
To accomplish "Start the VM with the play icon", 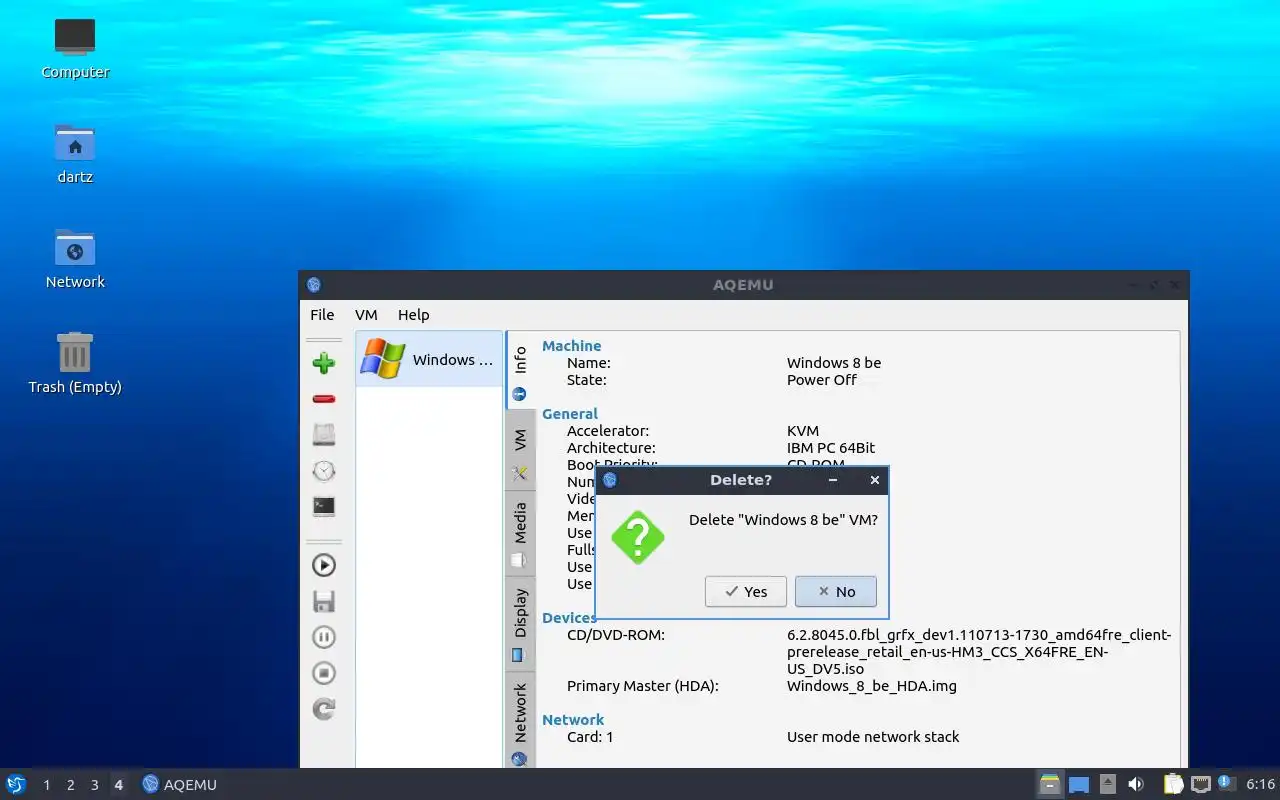I will pos(323,565).
